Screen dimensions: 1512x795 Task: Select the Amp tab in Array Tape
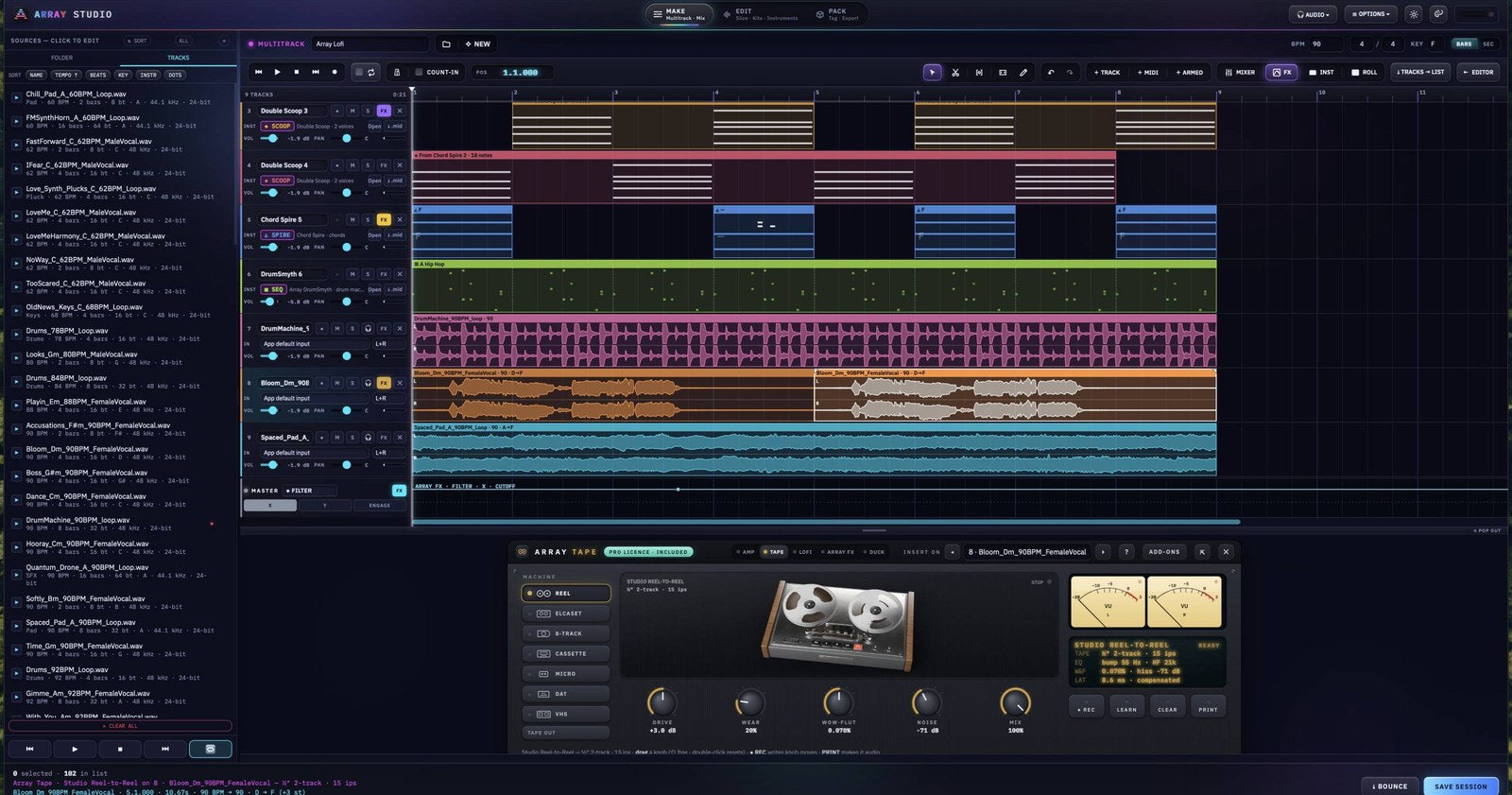pos(747,552)
